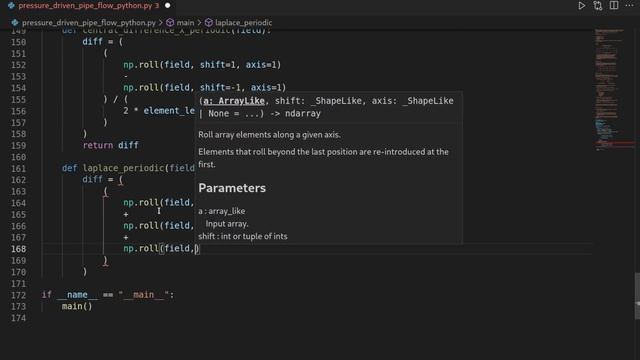Click the Python file icon in the tab
The height and width of the screenshot is (360, 640).
pos(11,6)
